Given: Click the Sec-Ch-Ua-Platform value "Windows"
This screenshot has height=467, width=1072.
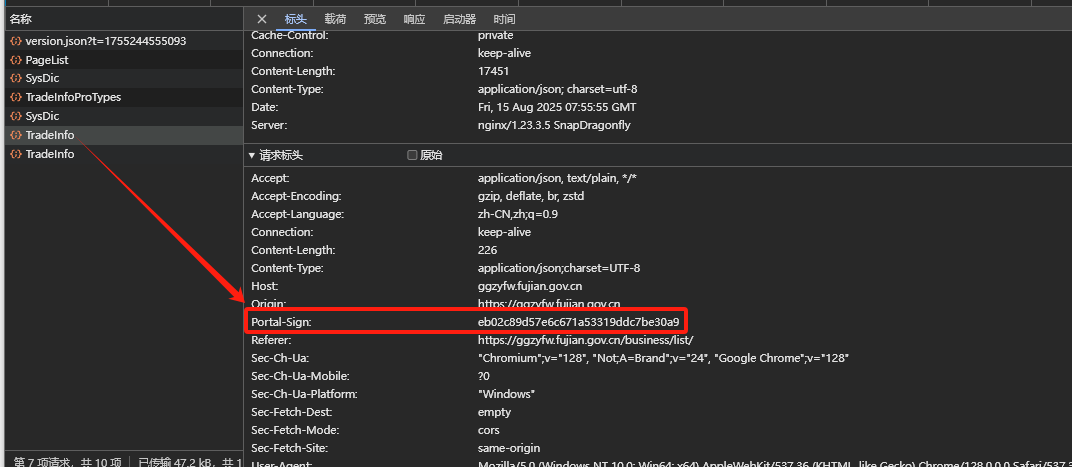Looking at the screenshot, I should 506,394.
